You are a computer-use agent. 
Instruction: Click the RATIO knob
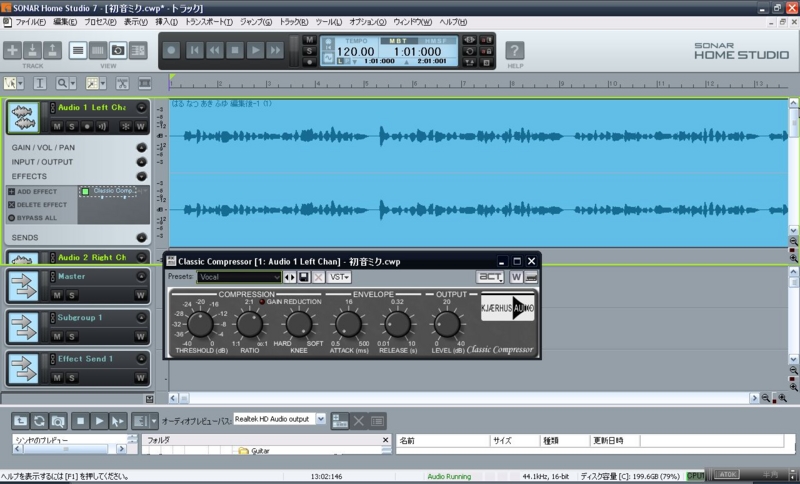tap(249, 324)
